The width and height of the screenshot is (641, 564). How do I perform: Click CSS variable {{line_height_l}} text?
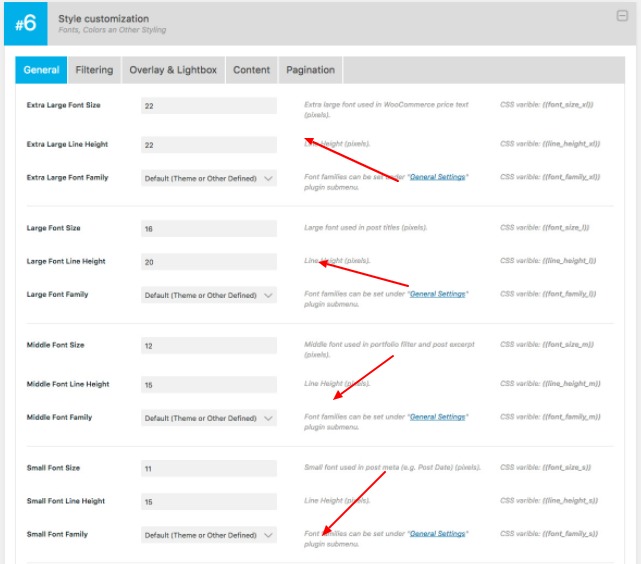(x=548, y=261)
